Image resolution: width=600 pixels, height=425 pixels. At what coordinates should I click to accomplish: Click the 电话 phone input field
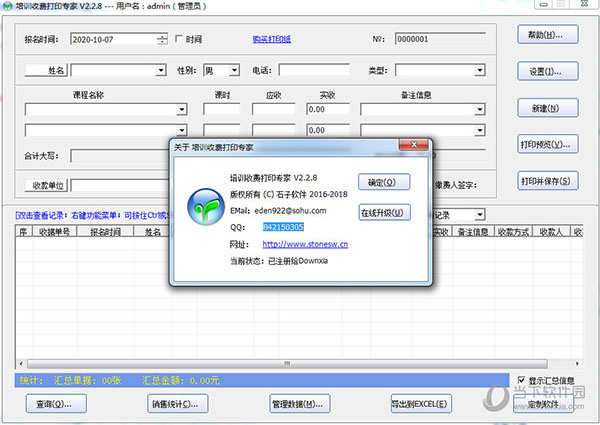[314, 70]
